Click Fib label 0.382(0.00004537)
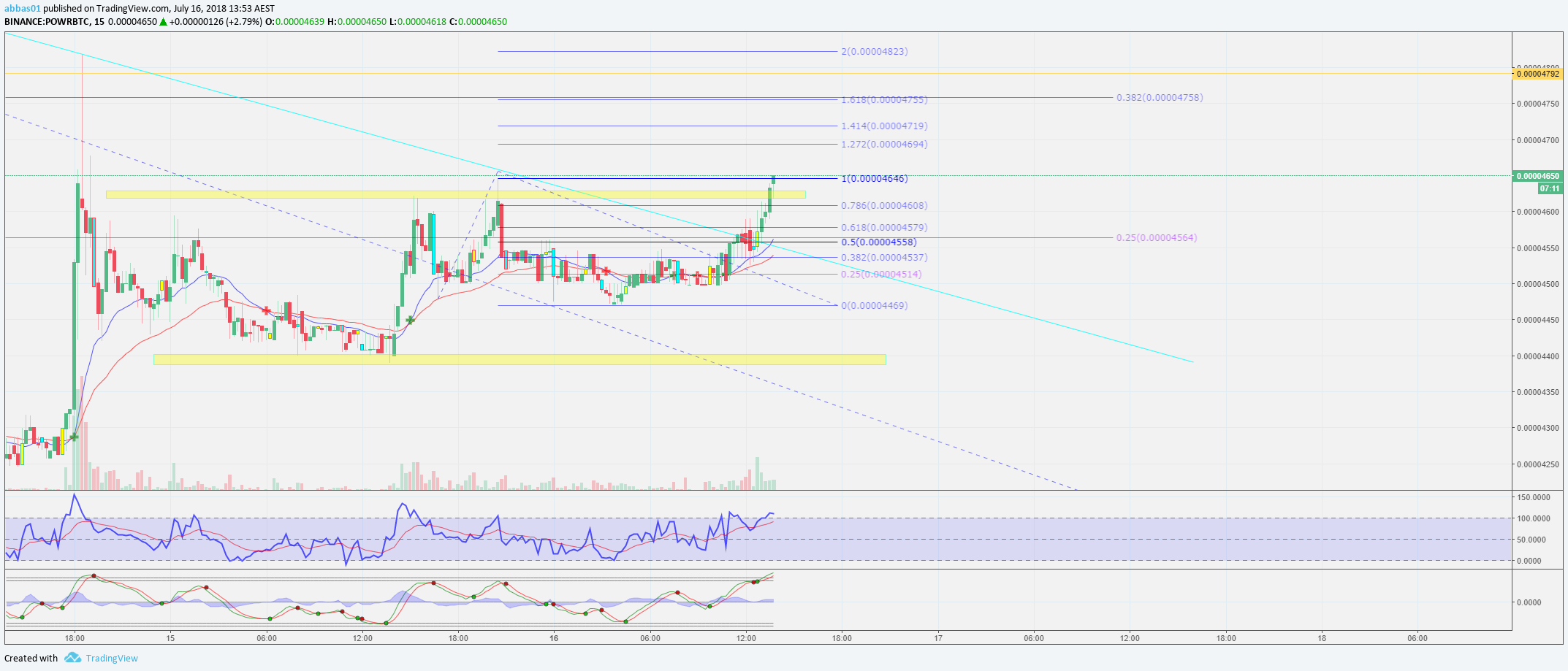 point(884,258)
